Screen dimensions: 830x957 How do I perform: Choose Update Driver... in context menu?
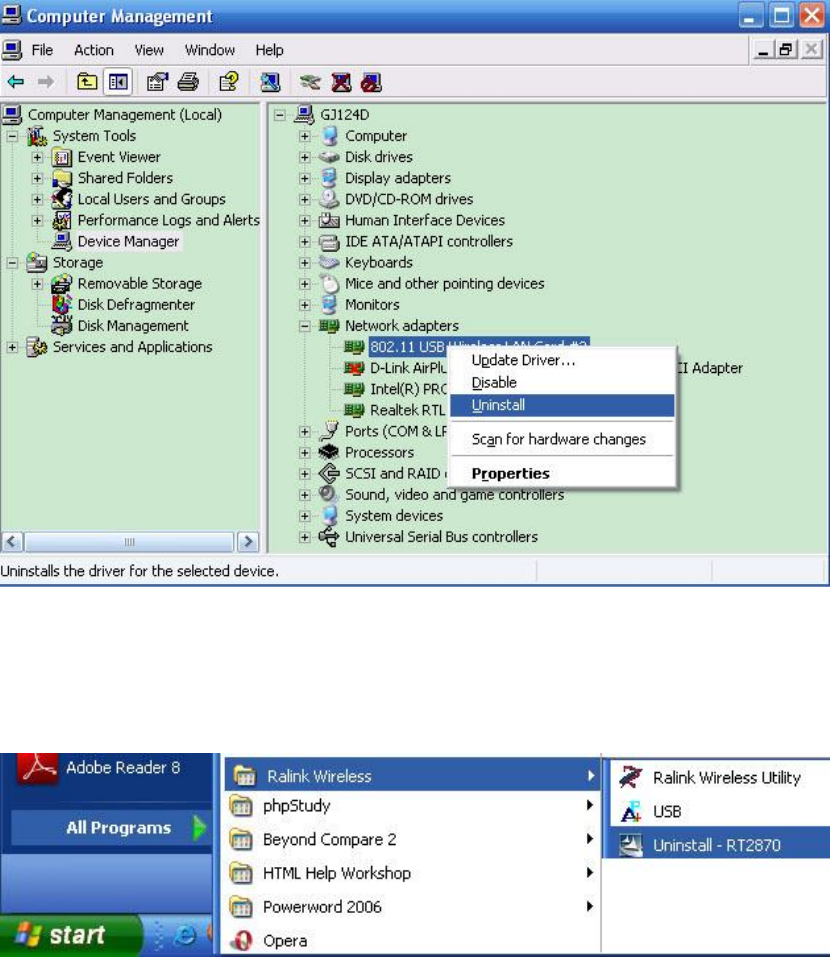[x=562, y=360]
